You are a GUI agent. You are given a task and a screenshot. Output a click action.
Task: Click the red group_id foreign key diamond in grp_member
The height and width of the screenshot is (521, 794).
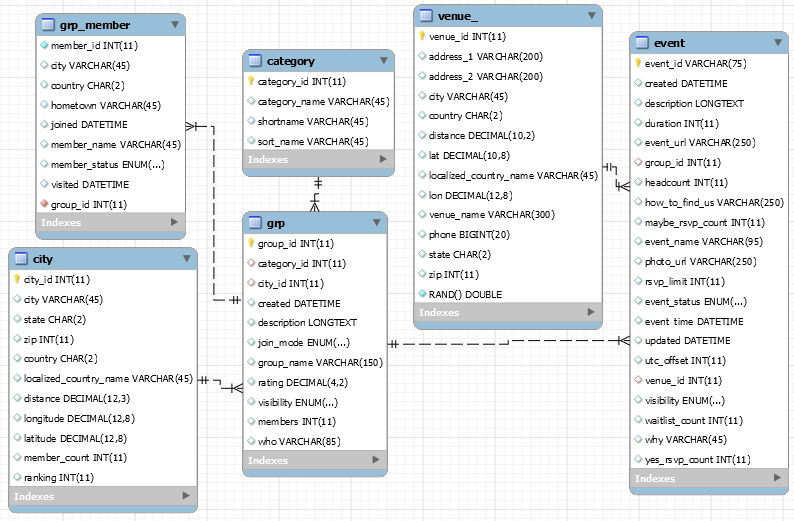tap(44, 204)
